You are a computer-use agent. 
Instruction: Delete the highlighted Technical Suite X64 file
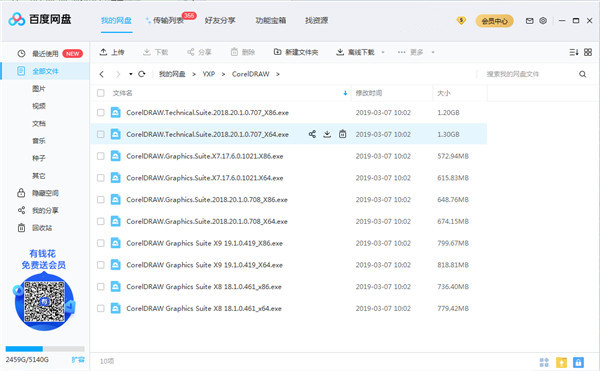coord(342,134)
